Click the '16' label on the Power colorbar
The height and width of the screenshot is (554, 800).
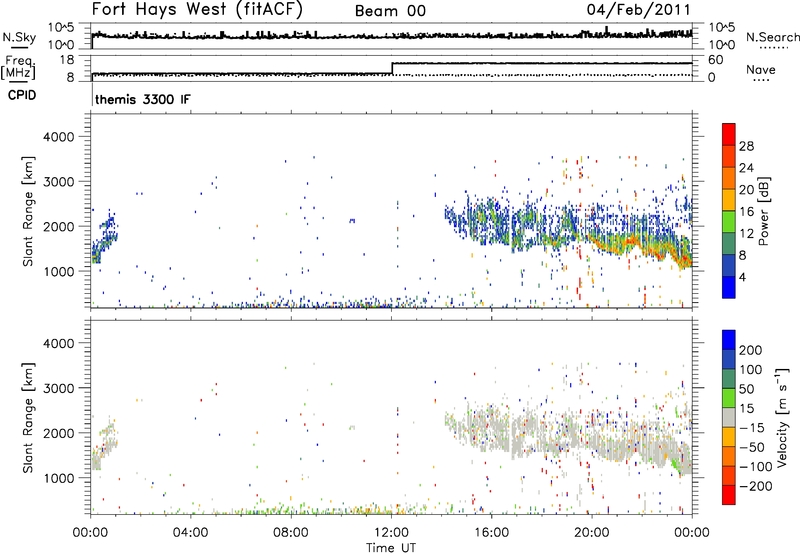click(746, 212)
